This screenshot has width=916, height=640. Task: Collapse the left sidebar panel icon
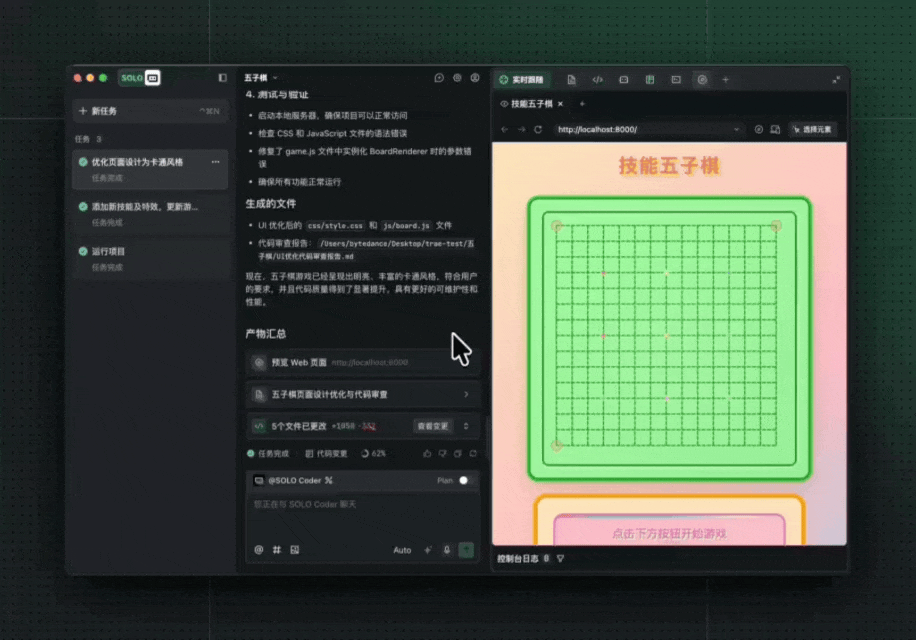pyautogui.click(x=223, y=78)
